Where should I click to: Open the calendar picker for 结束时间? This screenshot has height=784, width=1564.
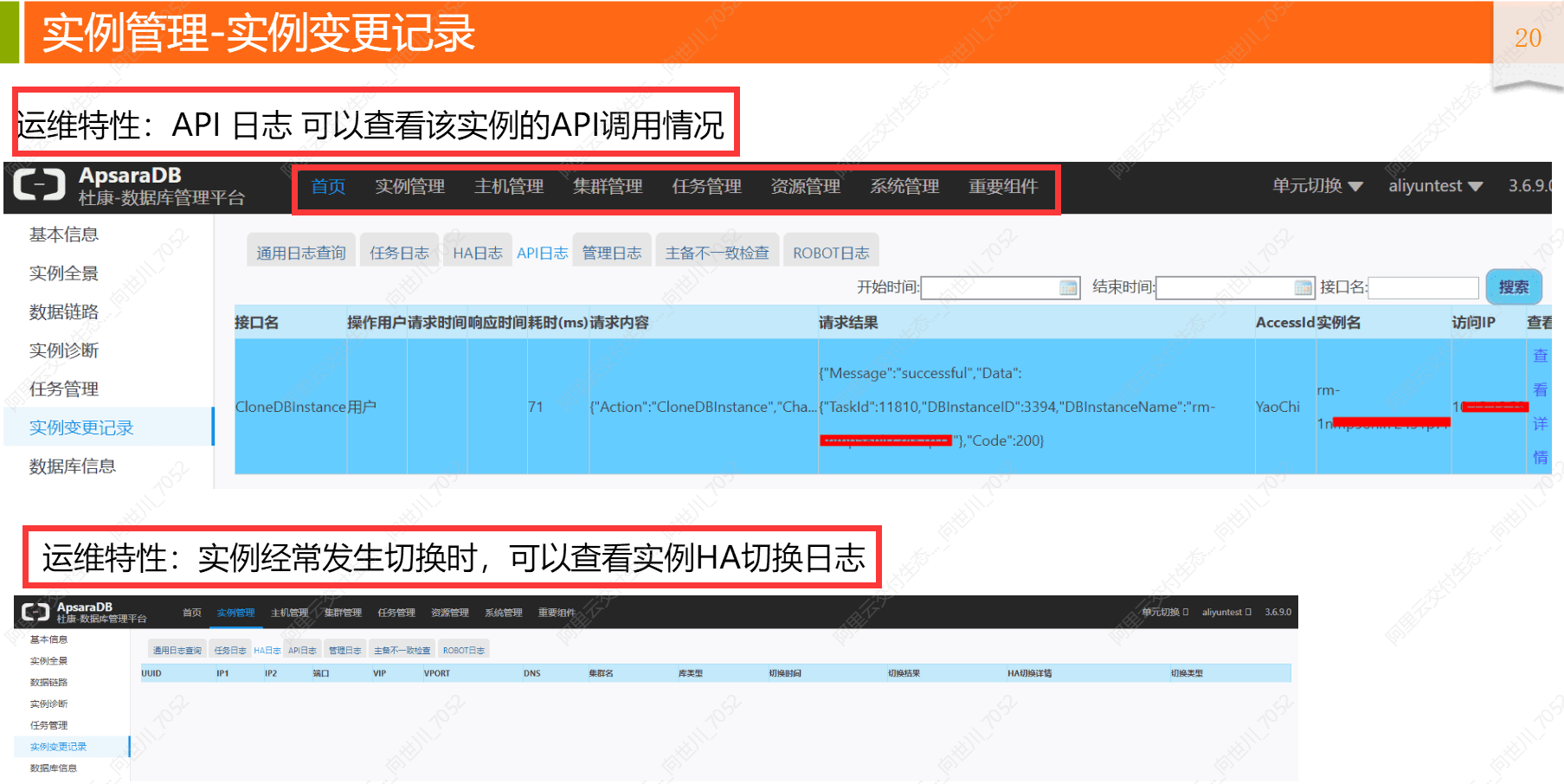coord(1303,288)
